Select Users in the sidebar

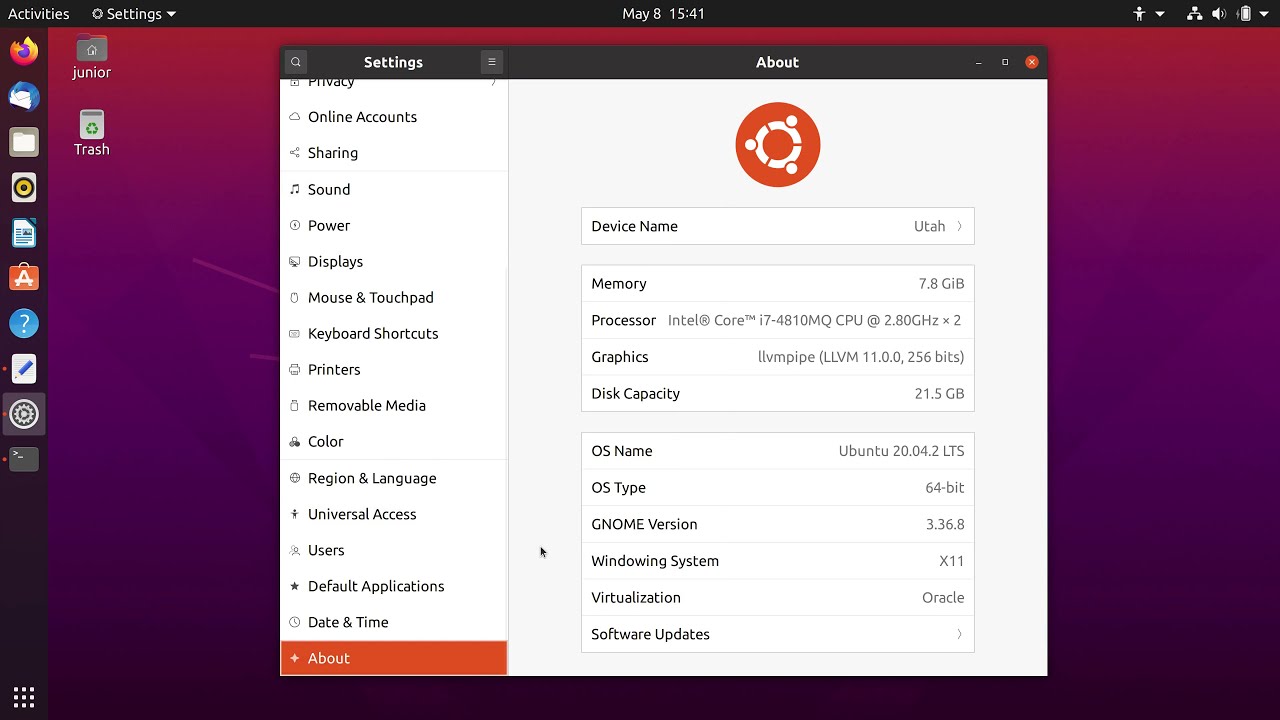point(394,550)
